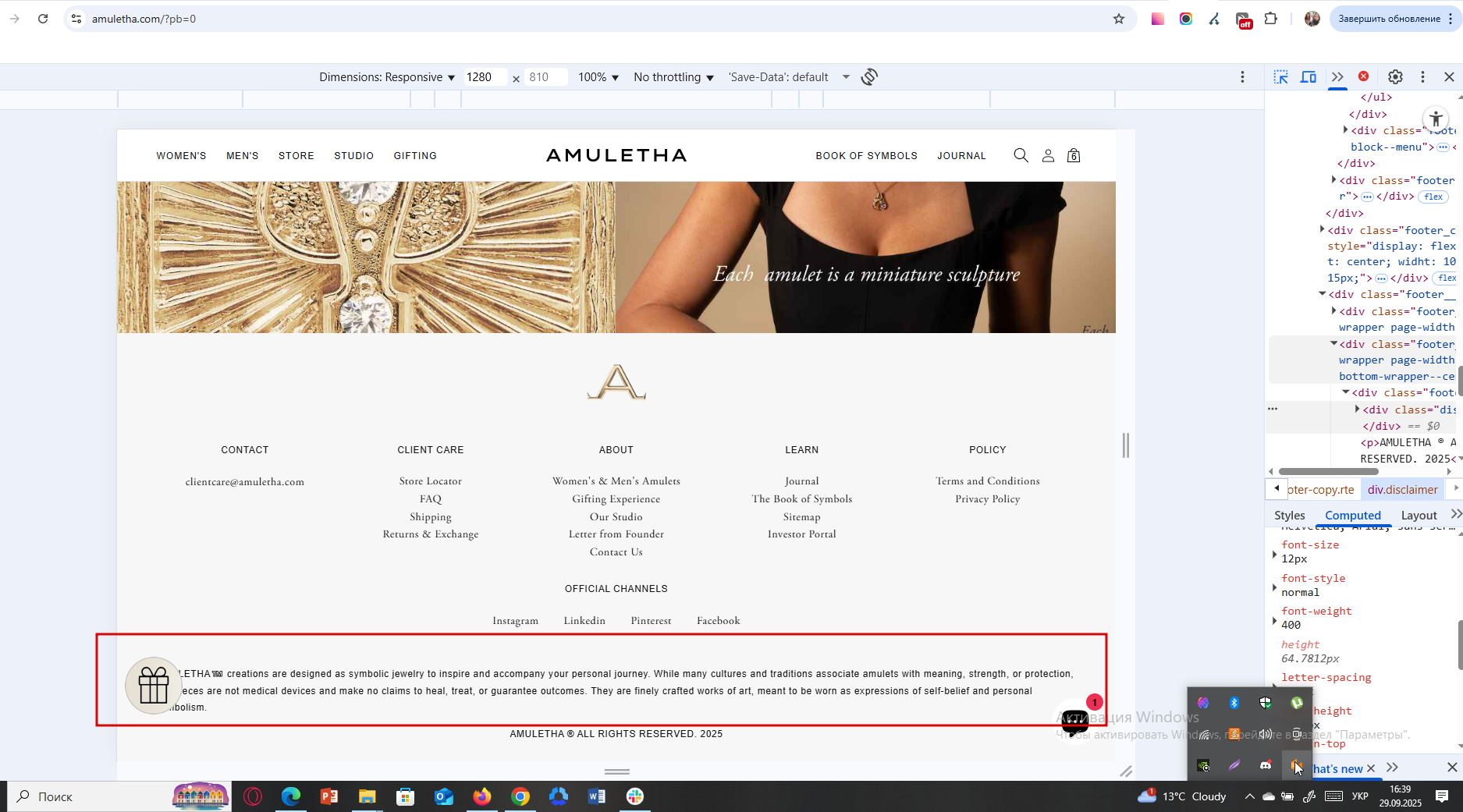Show more DevTools panels chevron
The image size is (1463, 812).
(x=1337, y=76)
